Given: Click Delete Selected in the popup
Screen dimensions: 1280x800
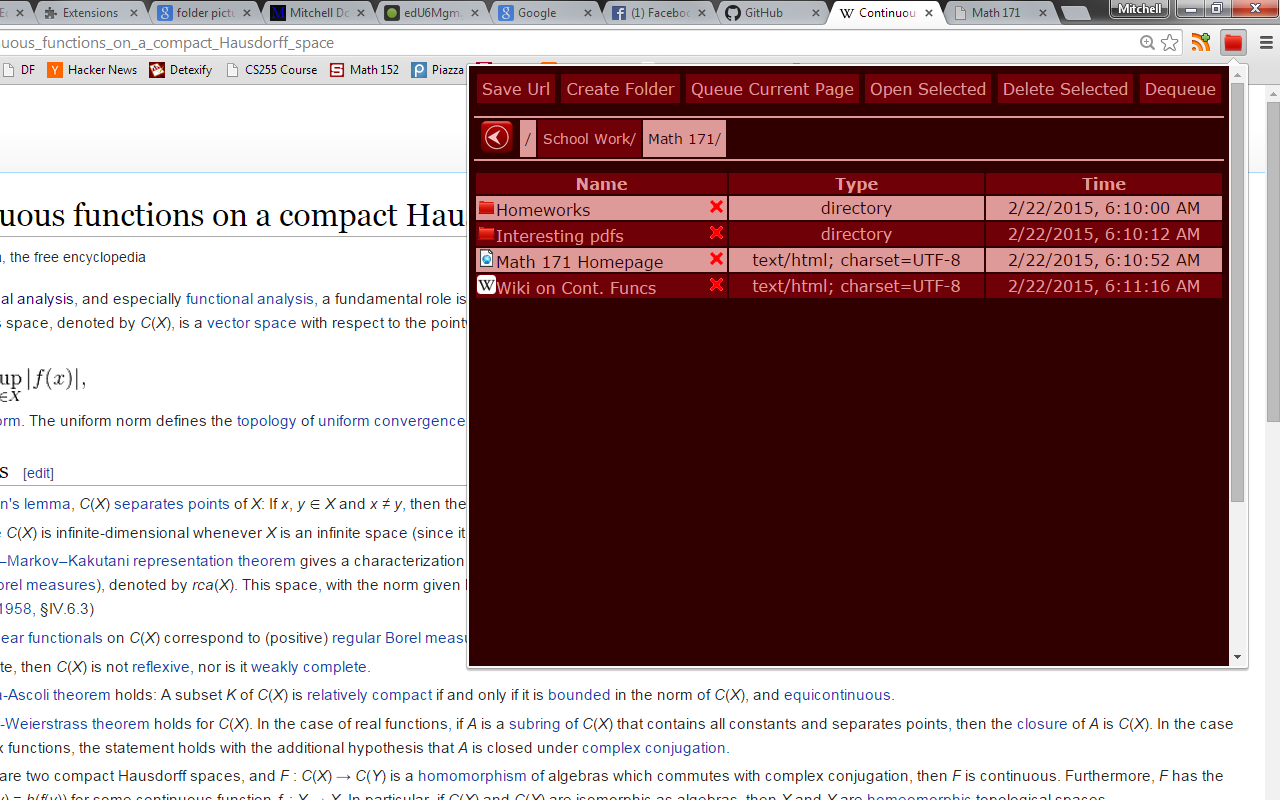Looking at the screenshot, I should pyautogui.click(x=1064, y=88).
